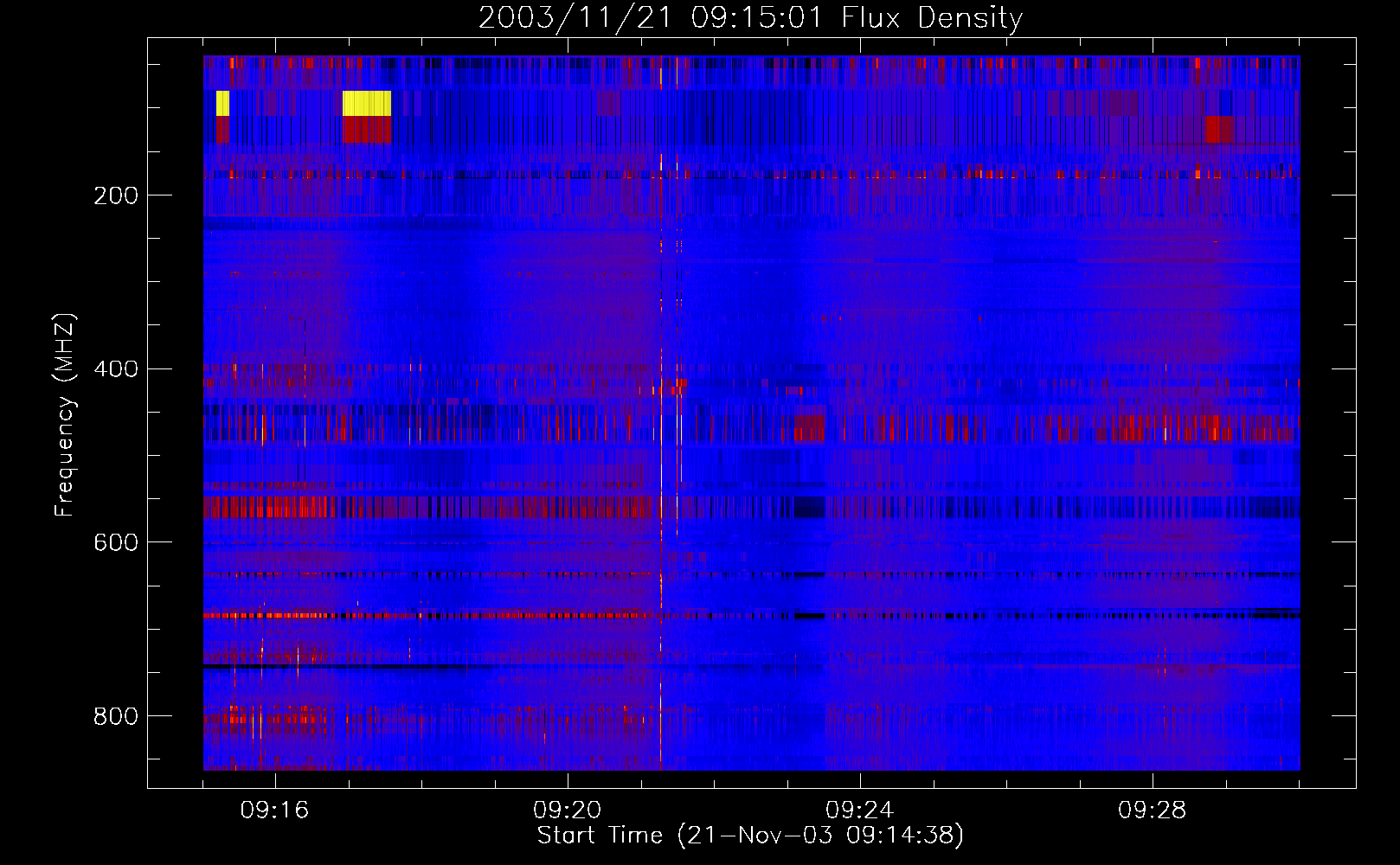Image resolution: width=1400 pixels, height=865 pixels.
Task: Click the plot title '2003/11/21 09:15:01 Flux Density'
Action: pos(750,17)
